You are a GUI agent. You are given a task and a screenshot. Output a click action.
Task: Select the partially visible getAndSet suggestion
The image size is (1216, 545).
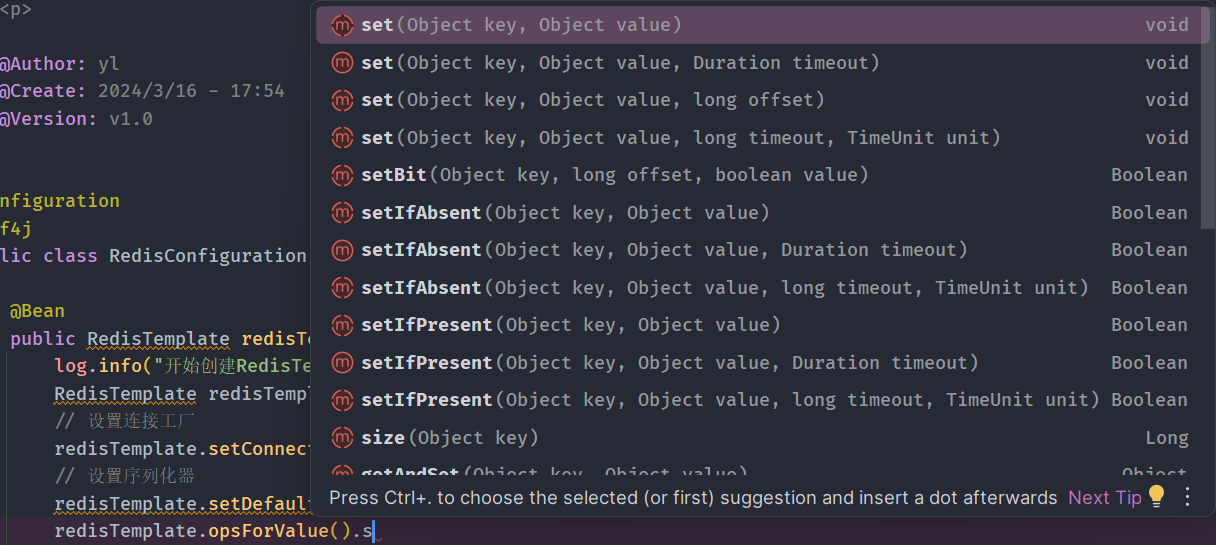(x=554, y=474)
